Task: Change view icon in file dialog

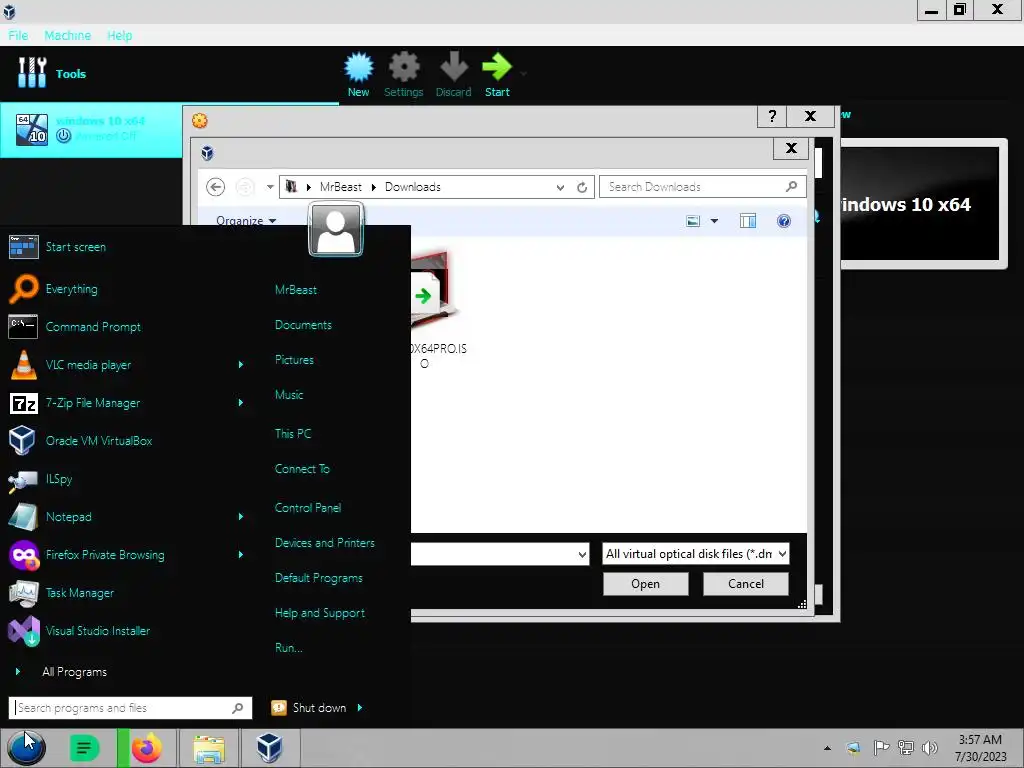Action: coord(693,221)
